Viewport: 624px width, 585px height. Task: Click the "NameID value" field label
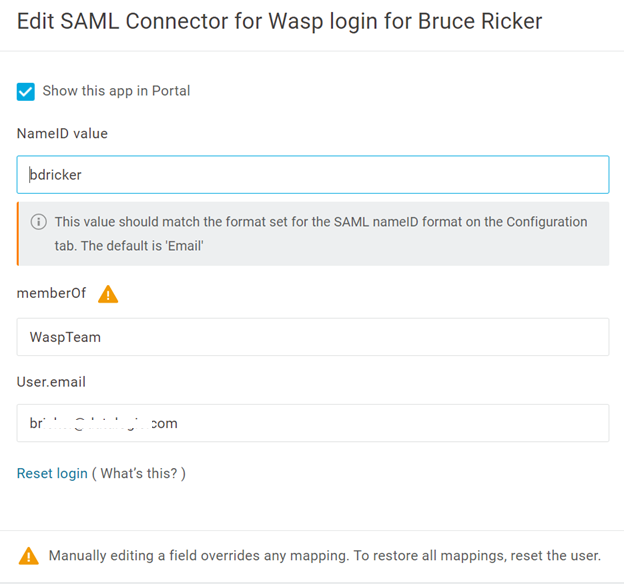click(62, 133)
